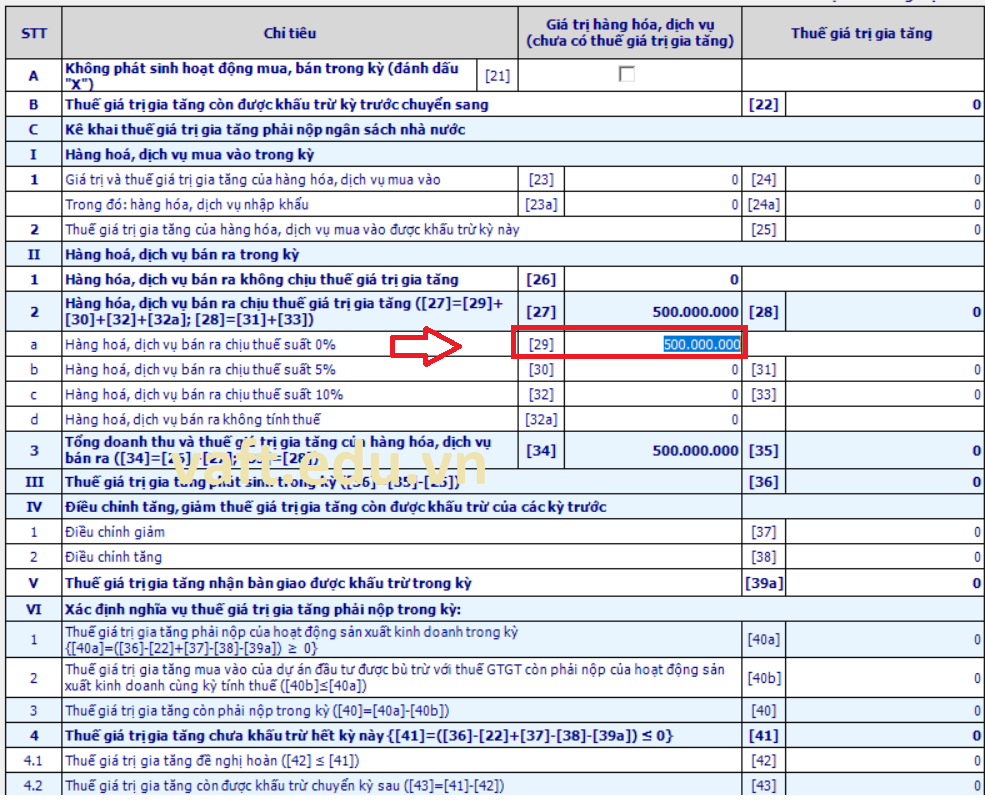Select the [40b] investment project offset field

click(883, 677)
